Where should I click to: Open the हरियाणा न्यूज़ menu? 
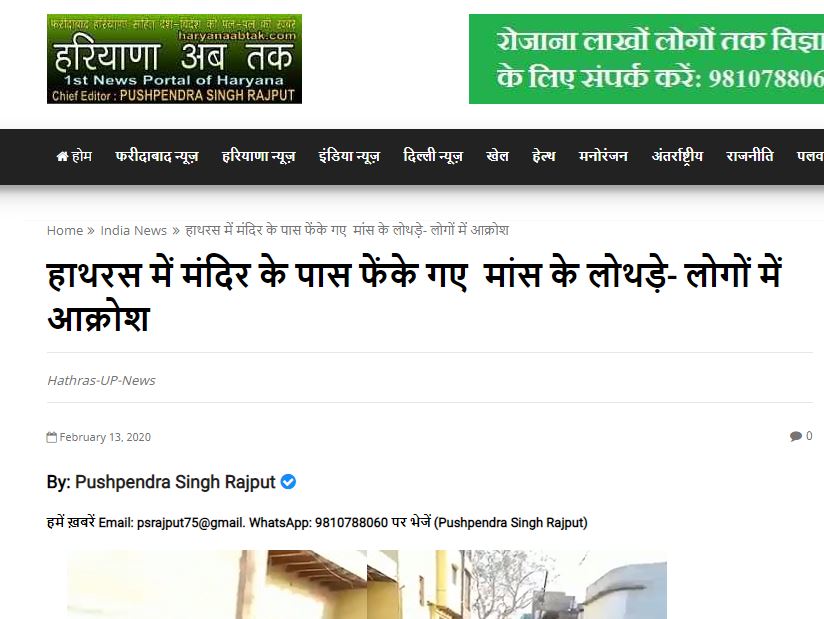pyautogui.click(x=259, y=156)
